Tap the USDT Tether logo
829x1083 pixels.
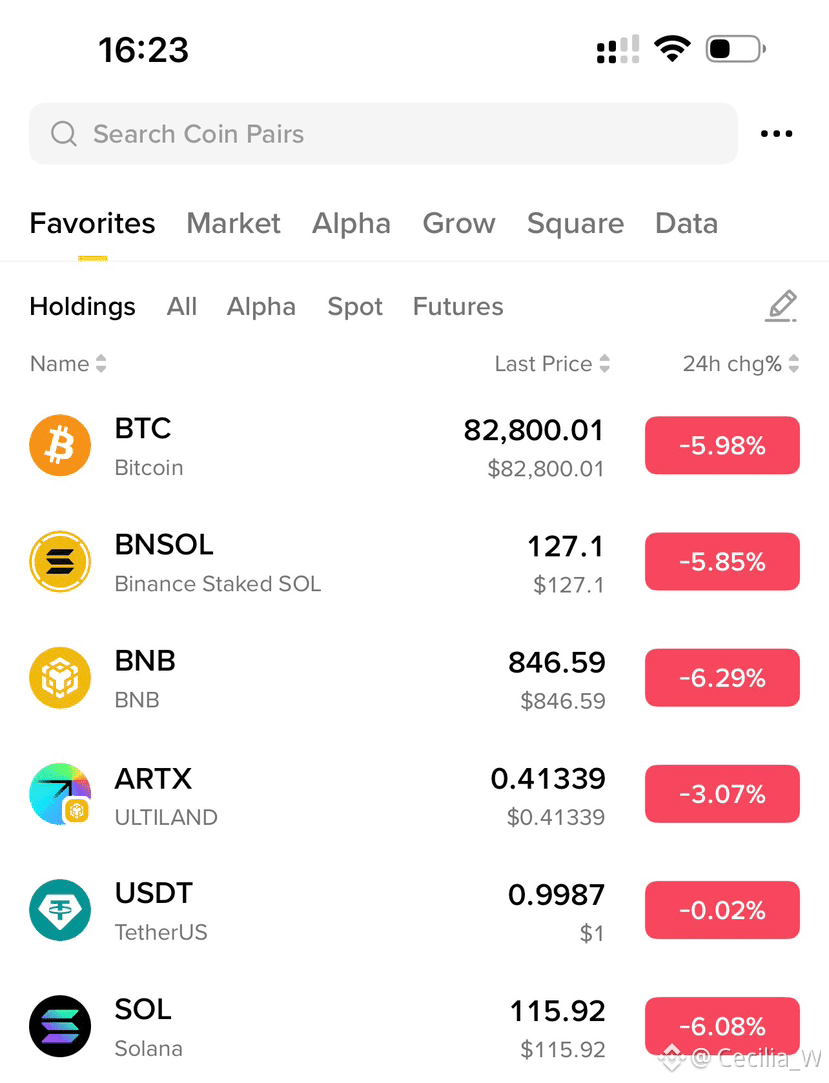pyautogui.click(x=60, y=910)
